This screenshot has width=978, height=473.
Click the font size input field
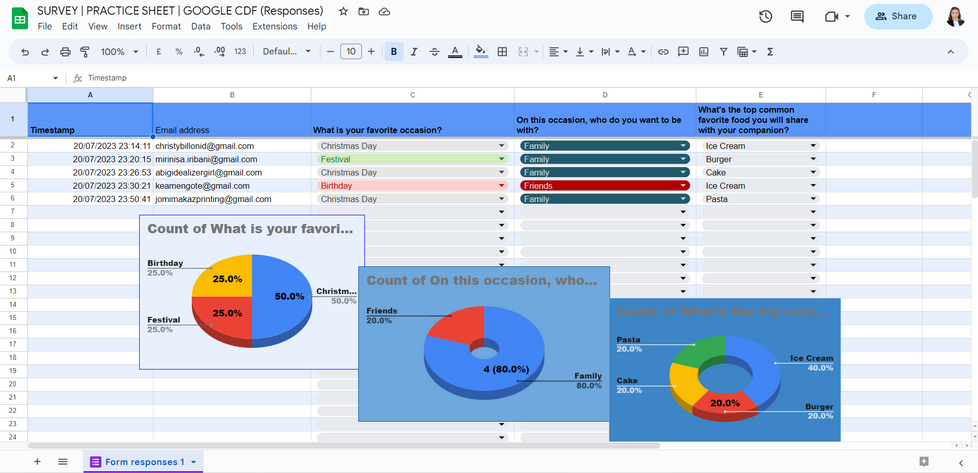351,52
